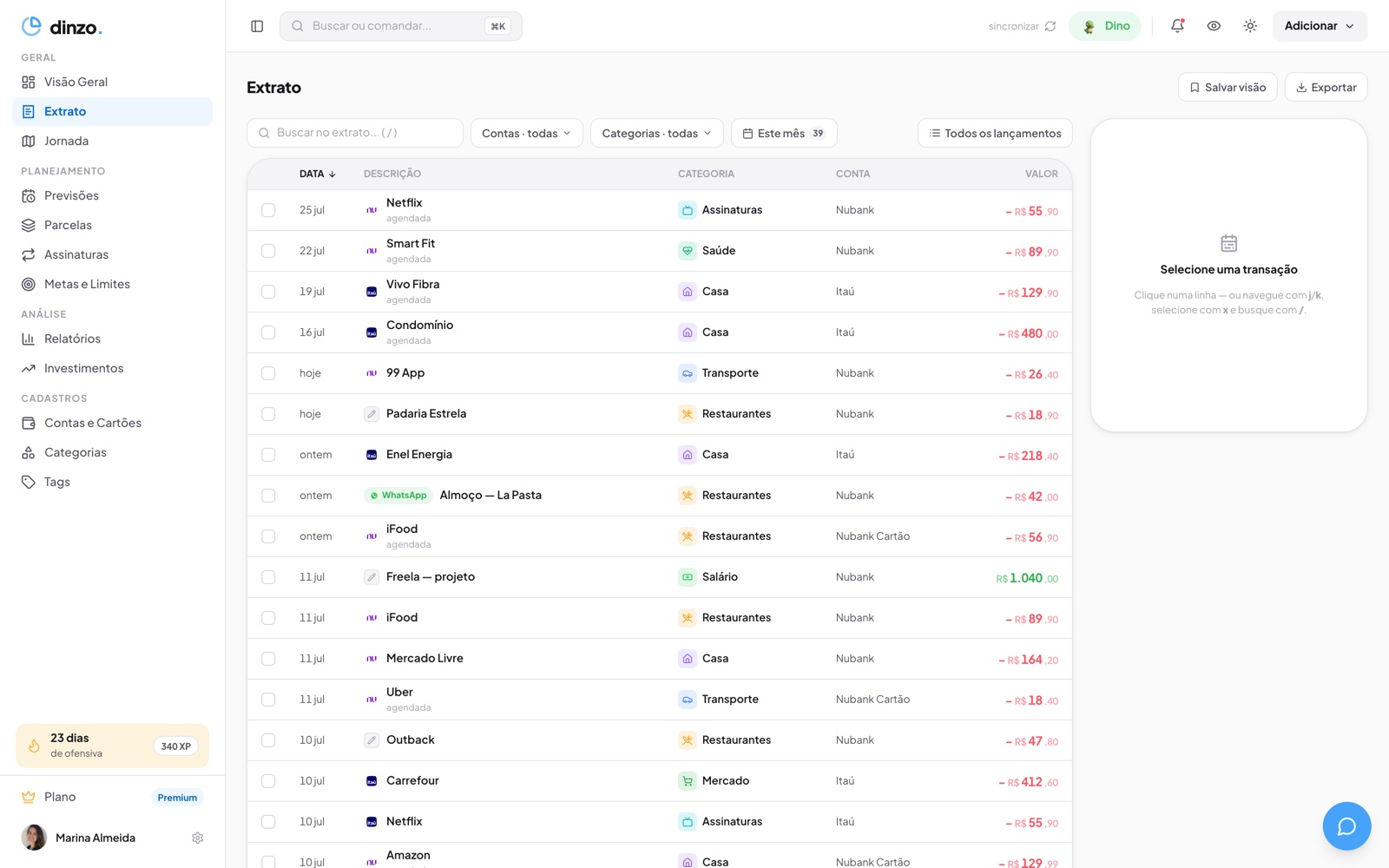Open notifications bell icon
This screenshot has width=1389, height=868.
point(1177,26)
